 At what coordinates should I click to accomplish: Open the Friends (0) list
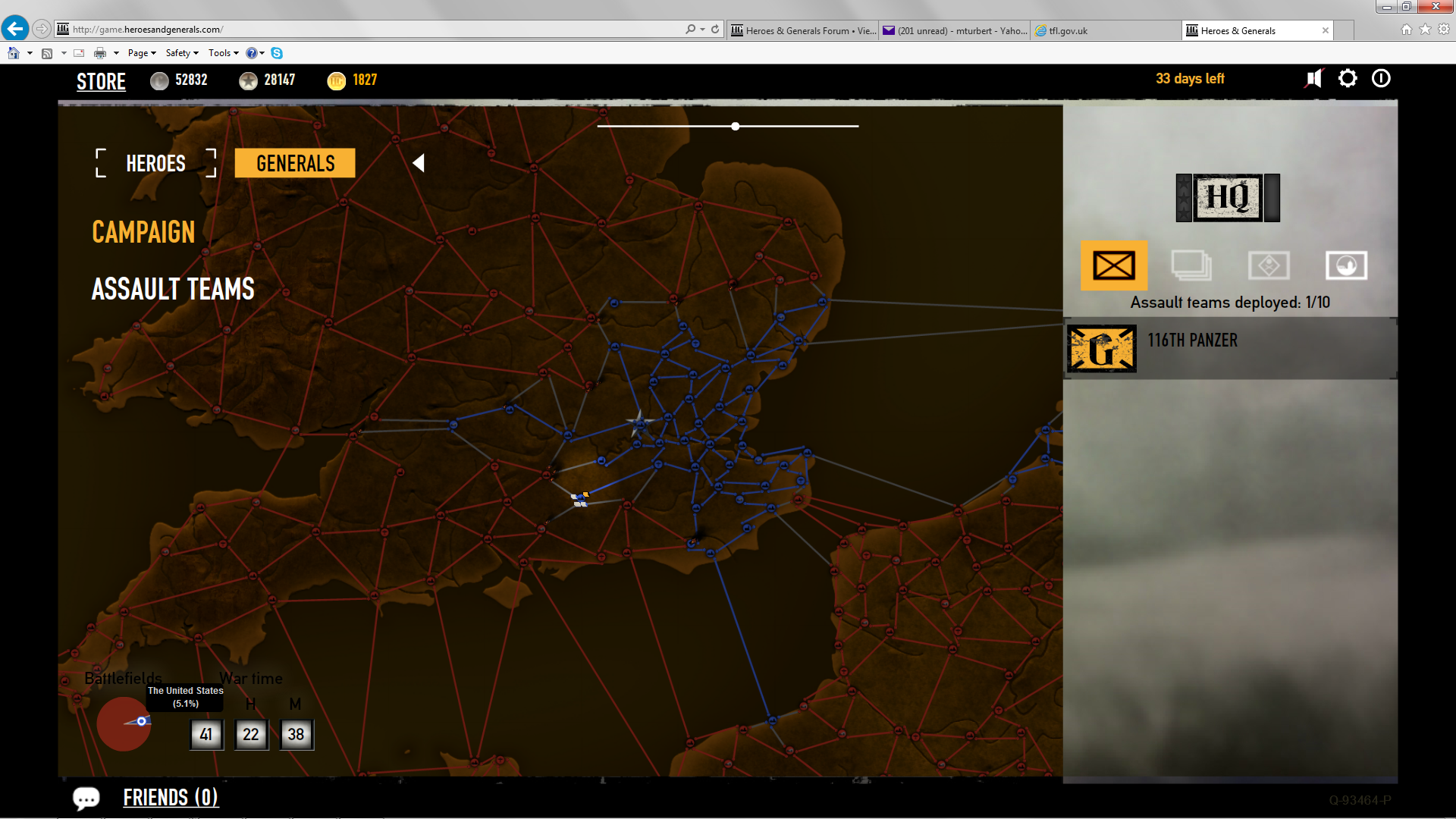(171, 798)
